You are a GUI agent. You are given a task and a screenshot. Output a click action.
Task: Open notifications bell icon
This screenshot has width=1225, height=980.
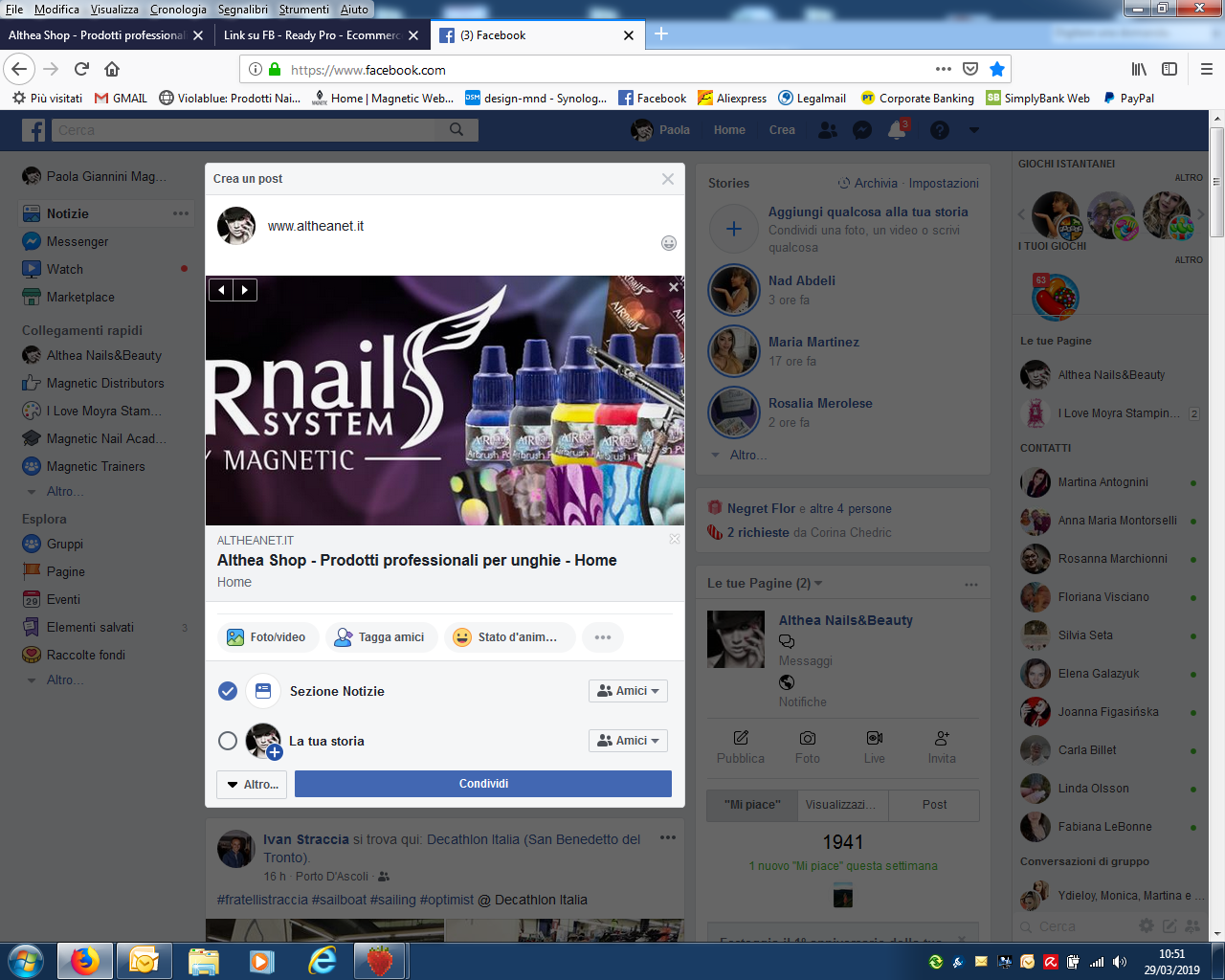coord(897,130)
